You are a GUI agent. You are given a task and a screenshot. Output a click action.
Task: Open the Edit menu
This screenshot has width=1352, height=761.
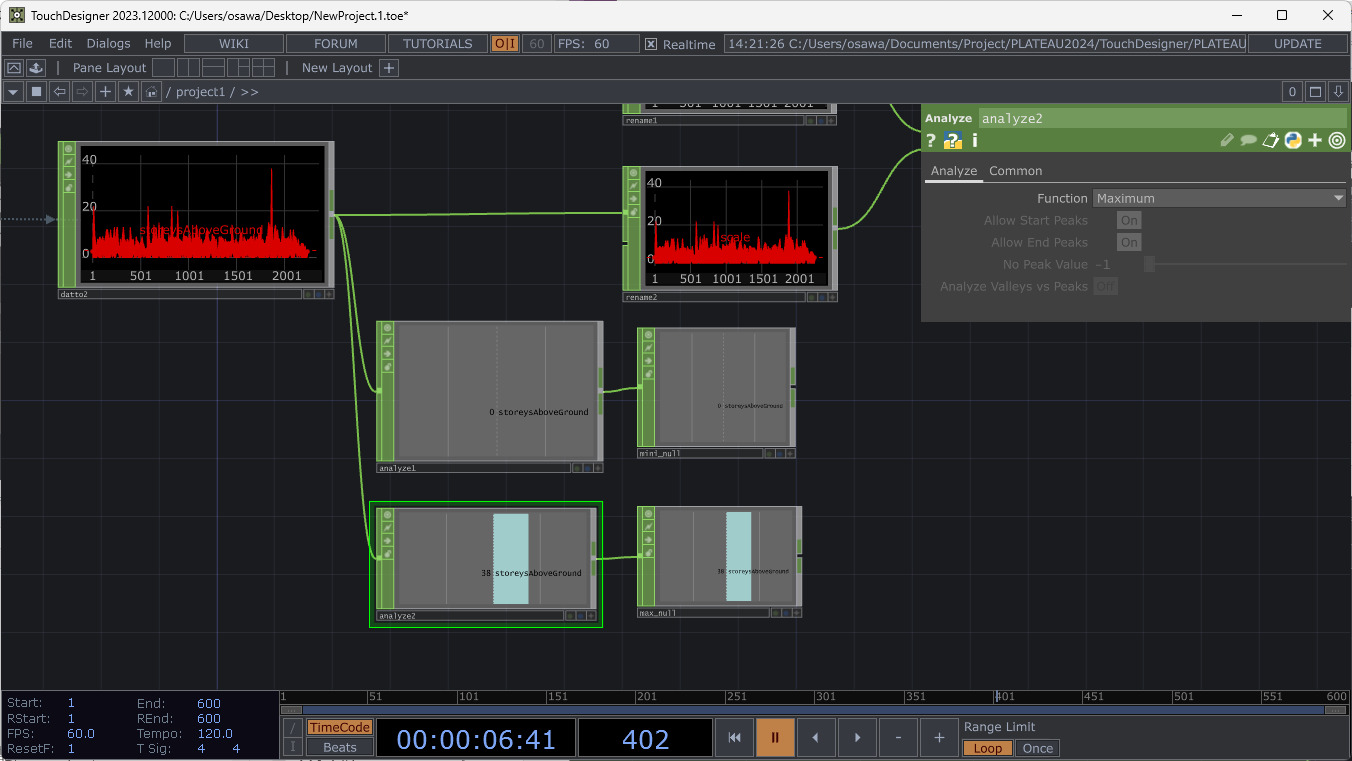coord(60,44)
